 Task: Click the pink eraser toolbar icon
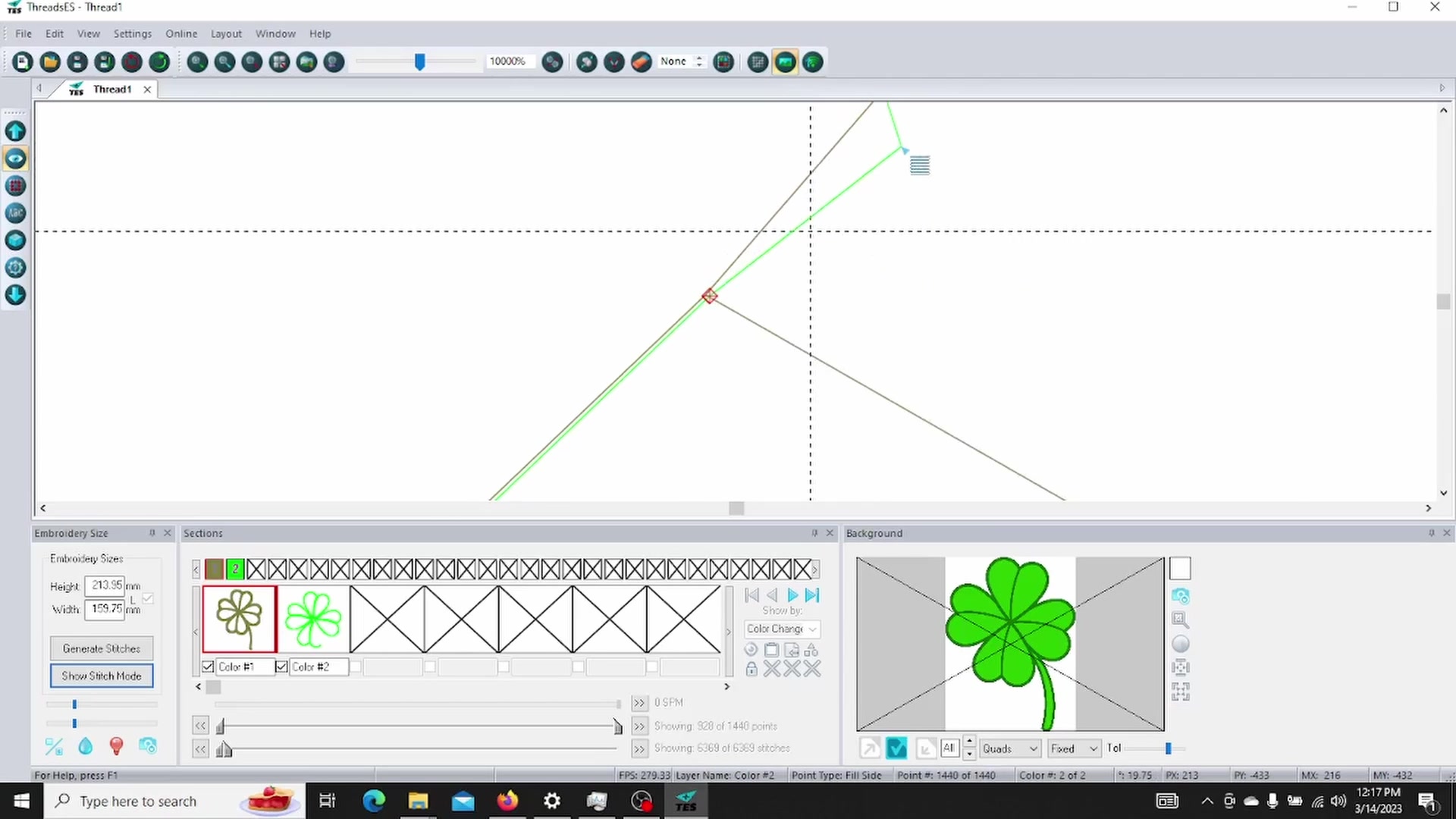click(641, 62)
